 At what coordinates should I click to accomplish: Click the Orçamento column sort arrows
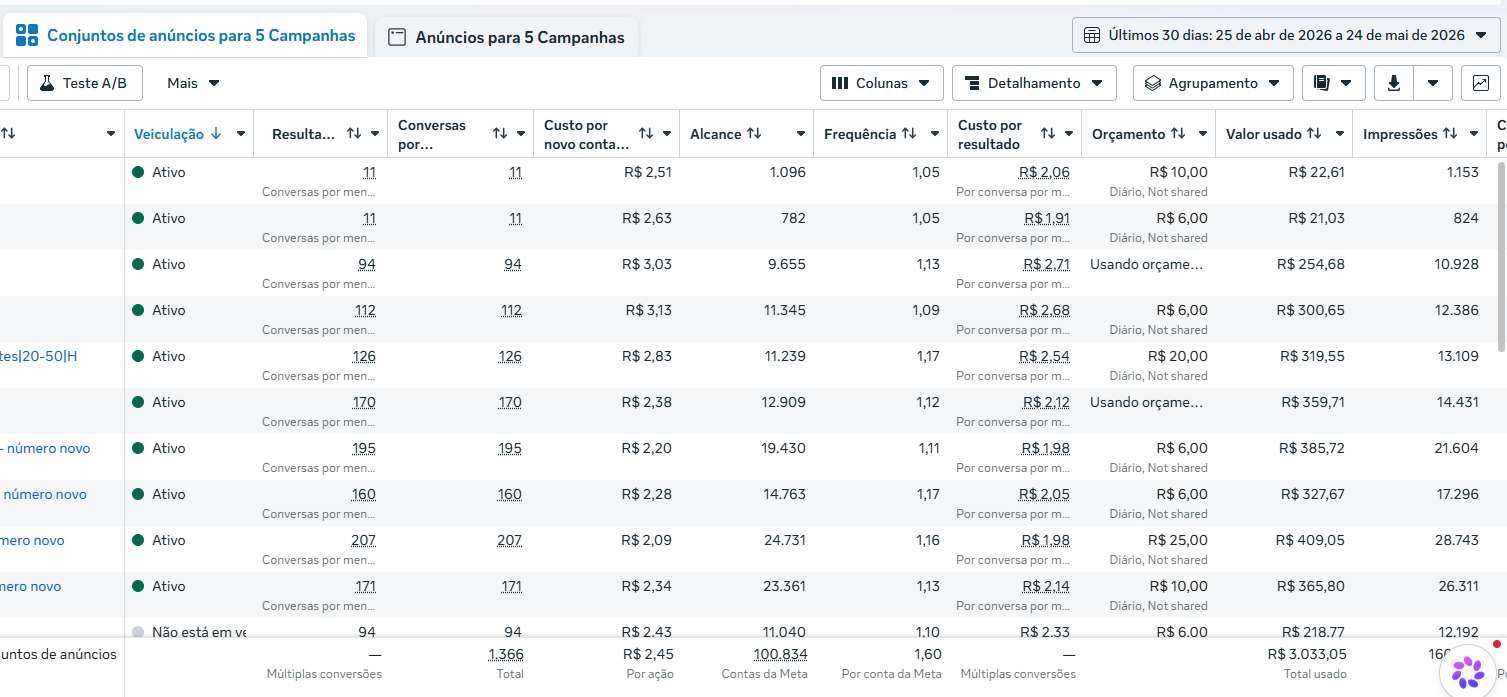click(x=1178, y=134)
